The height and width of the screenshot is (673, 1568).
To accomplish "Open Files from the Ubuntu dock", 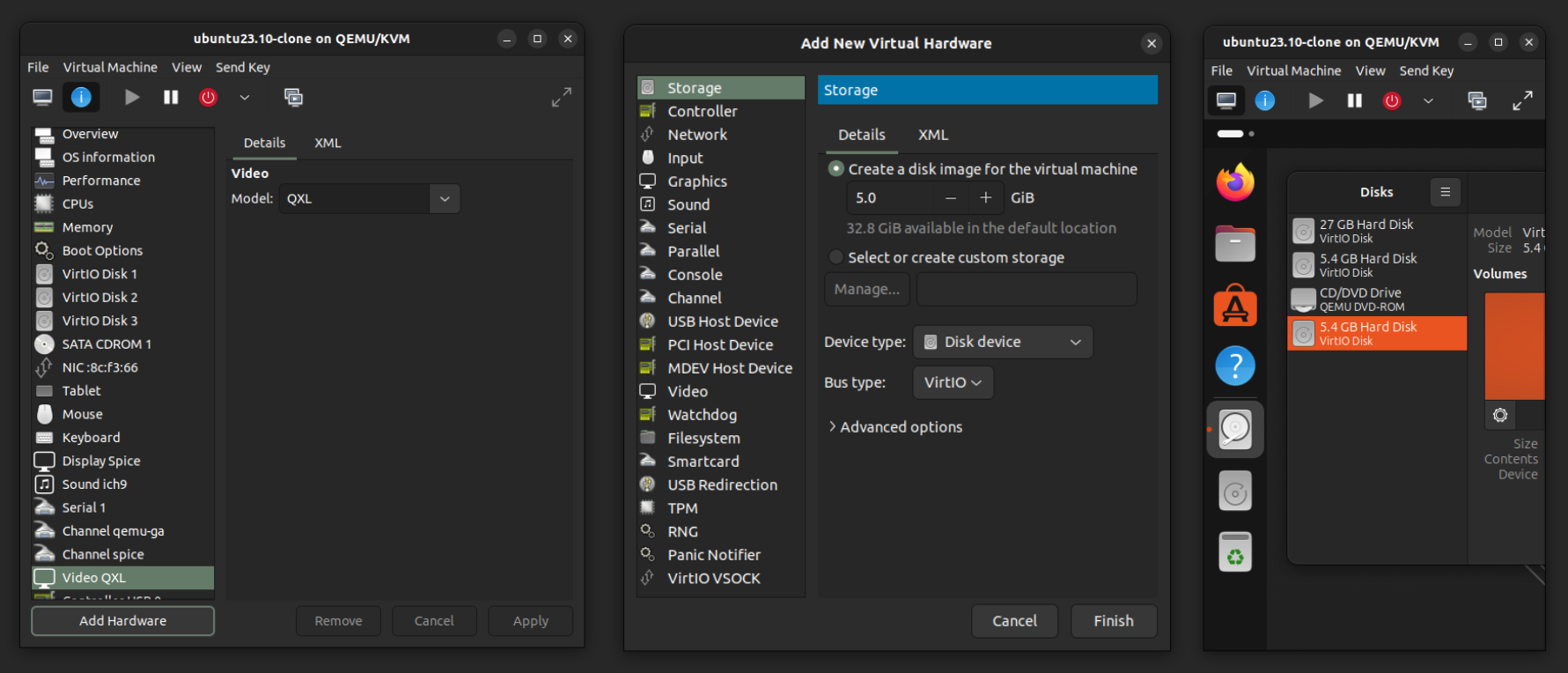I will tap(1235, 244).
